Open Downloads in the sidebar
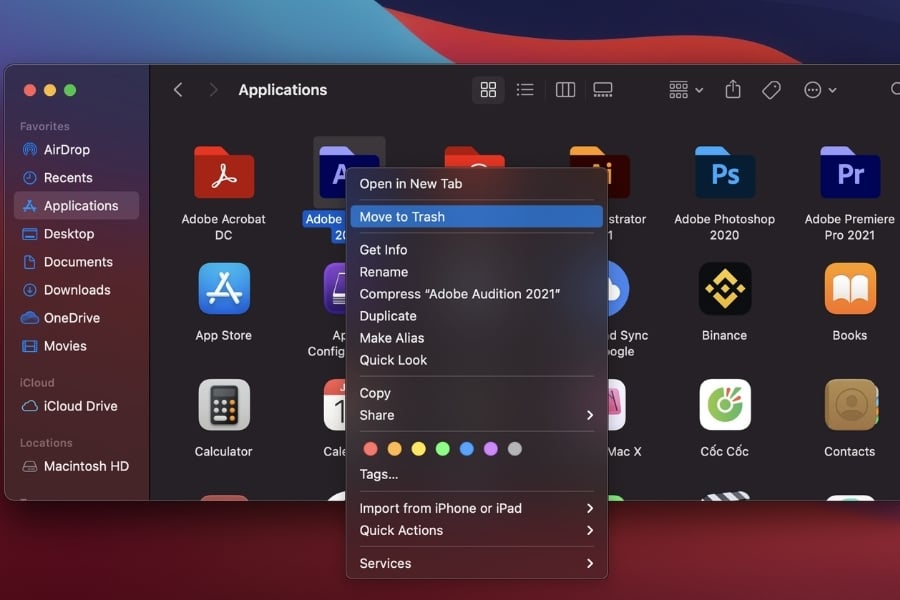Viewport: 900px width, 600px height. 77,290
